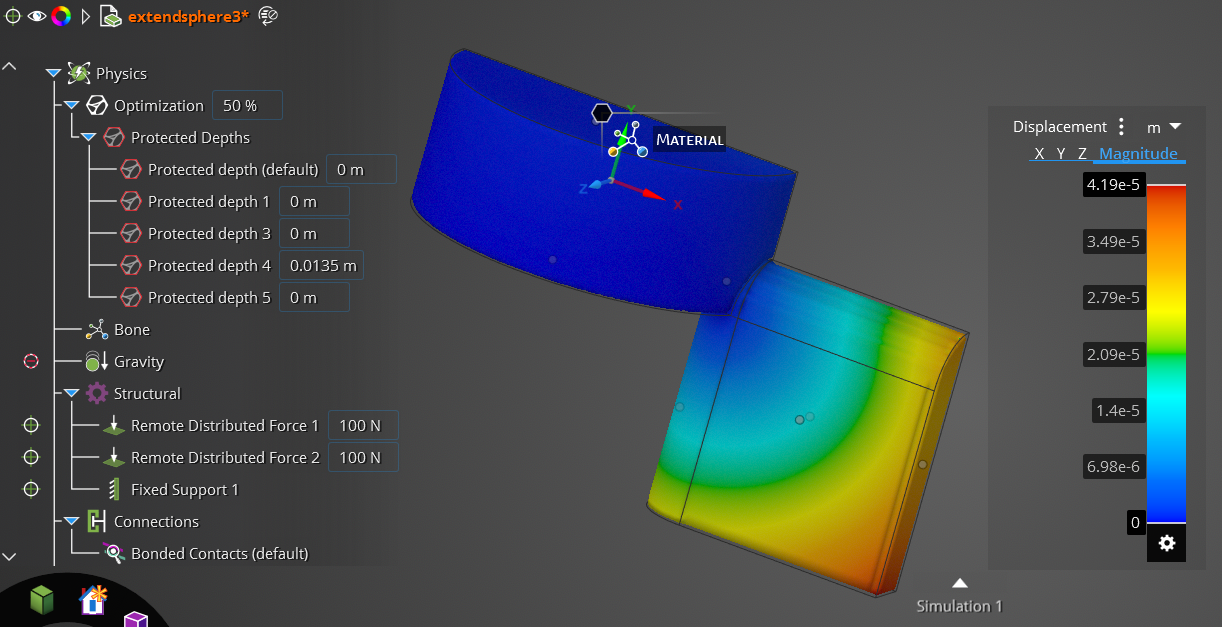Select Bonded Contacts (default) tree item
The image size is (1222, 627).
pyautogui.click(x=220, y=553)
